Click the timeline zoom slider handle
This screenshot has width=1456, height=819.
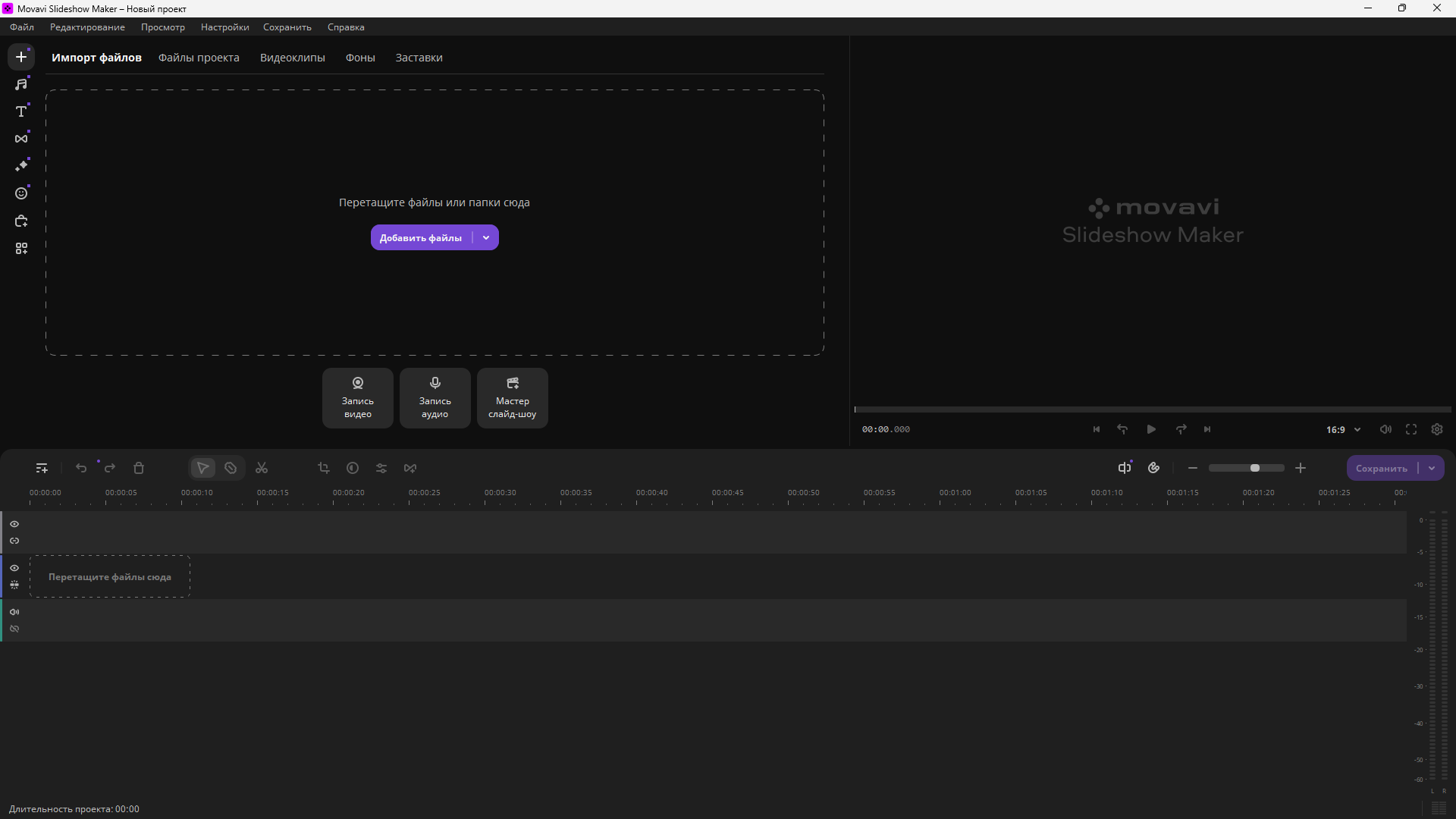coord(1255,468)
